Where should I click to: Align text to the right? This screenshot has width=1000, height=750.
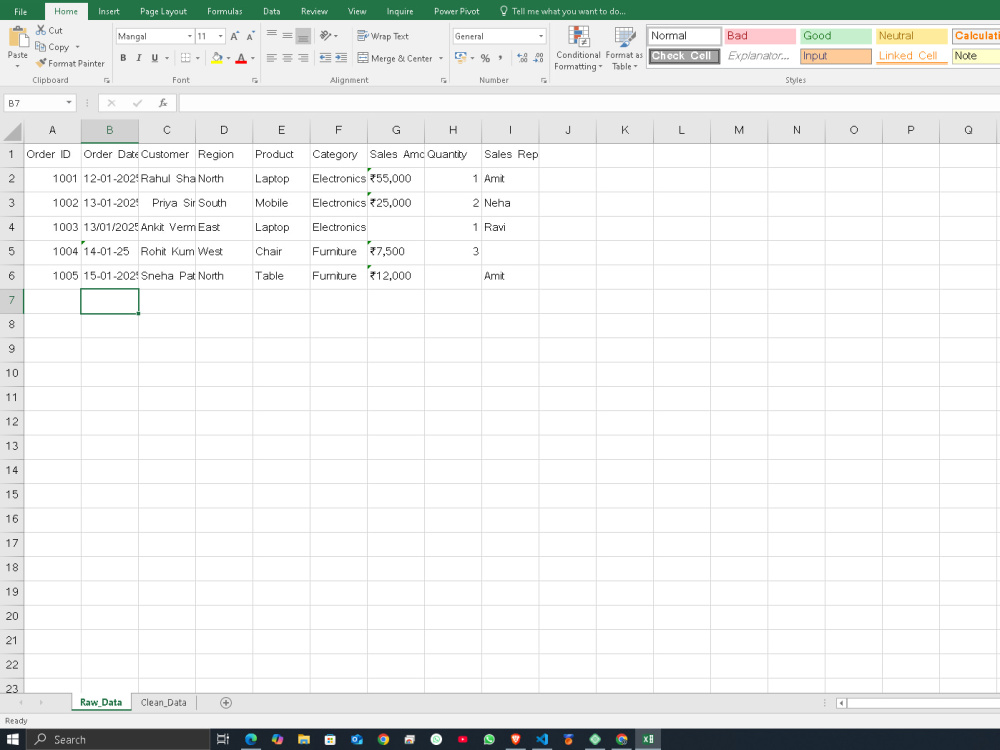pyautogui.click(x=304, y=58)
